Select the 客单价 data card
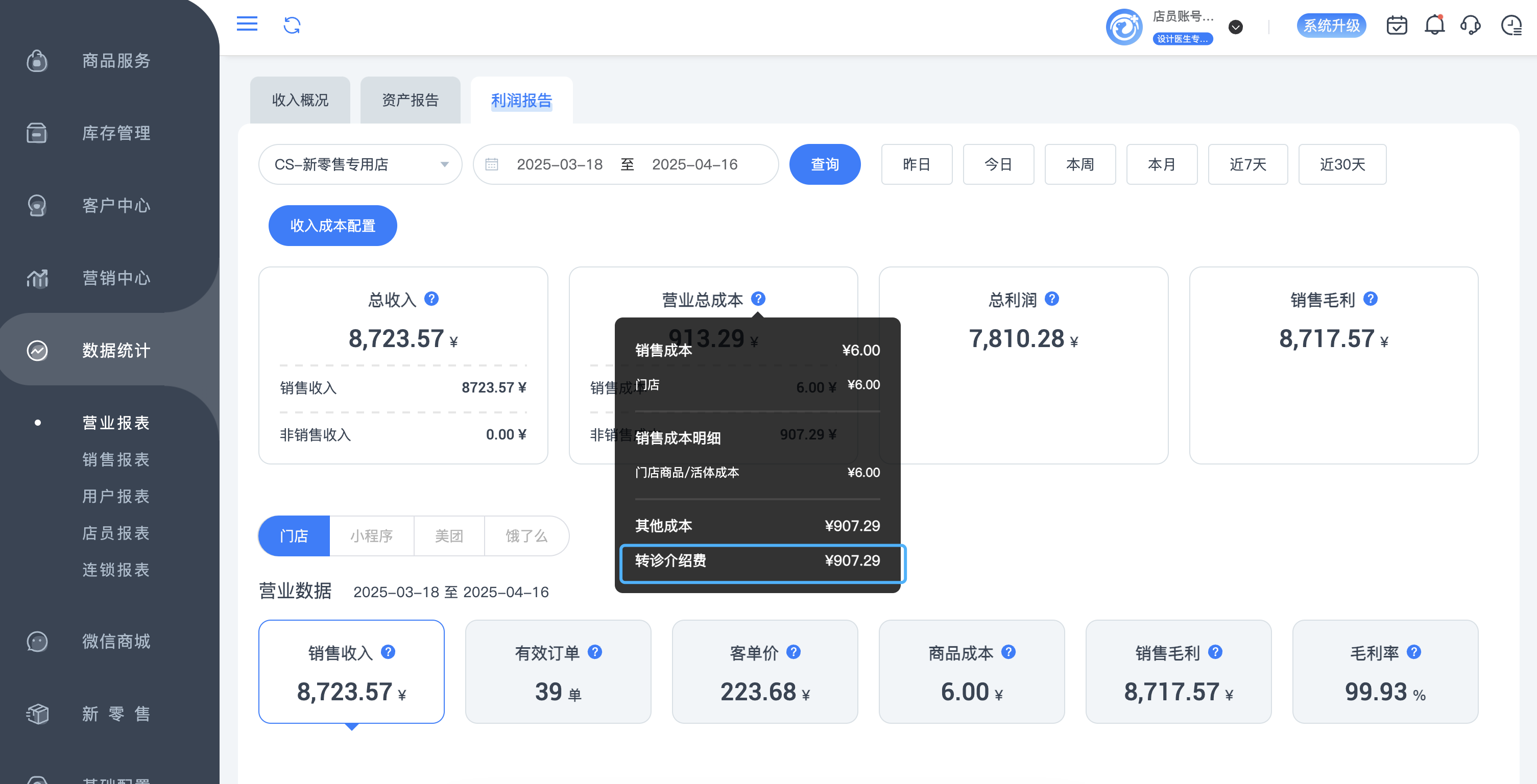Screen dimensions: 1537x784 765,672
